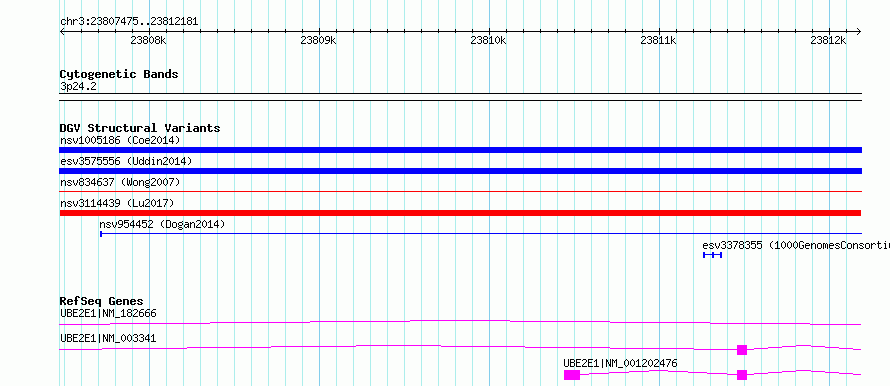Screen dimensions: 890x386
Task: Click the right arrow of the ruler
Action: (858, 32)
